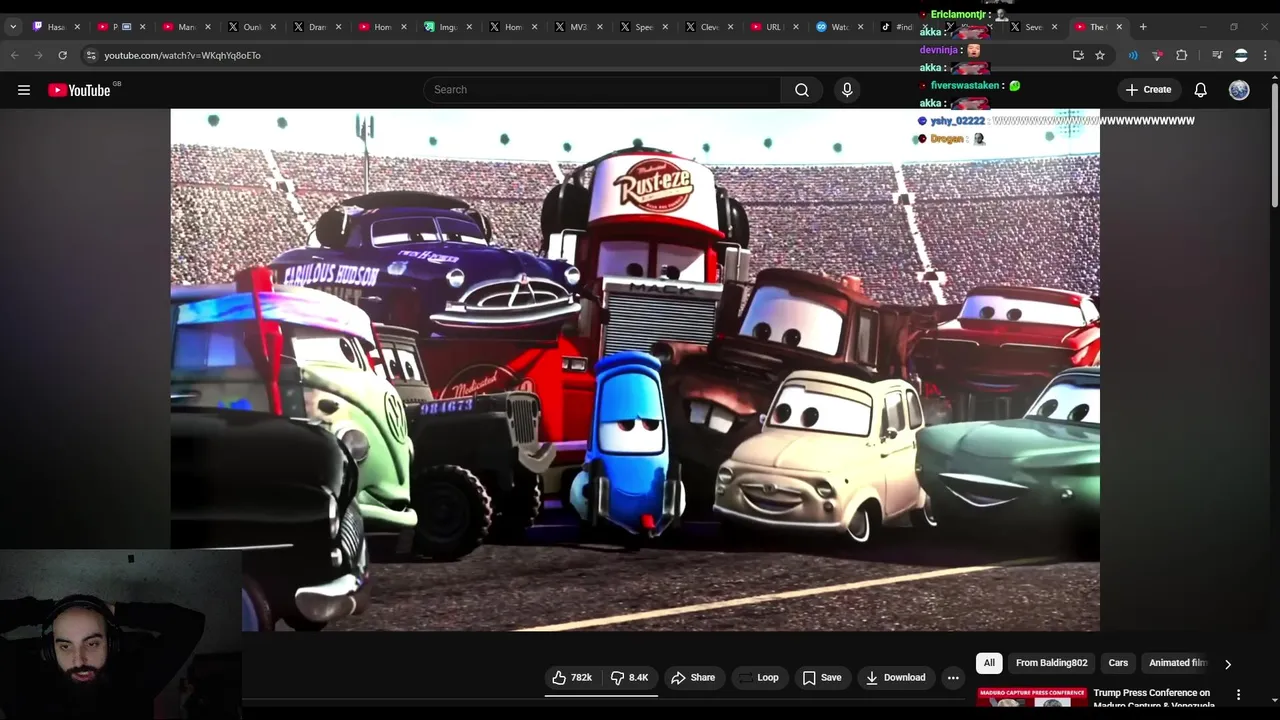Open options for Trump Press Conference video
1280x720 pixels.
[x=1238, y=695]
